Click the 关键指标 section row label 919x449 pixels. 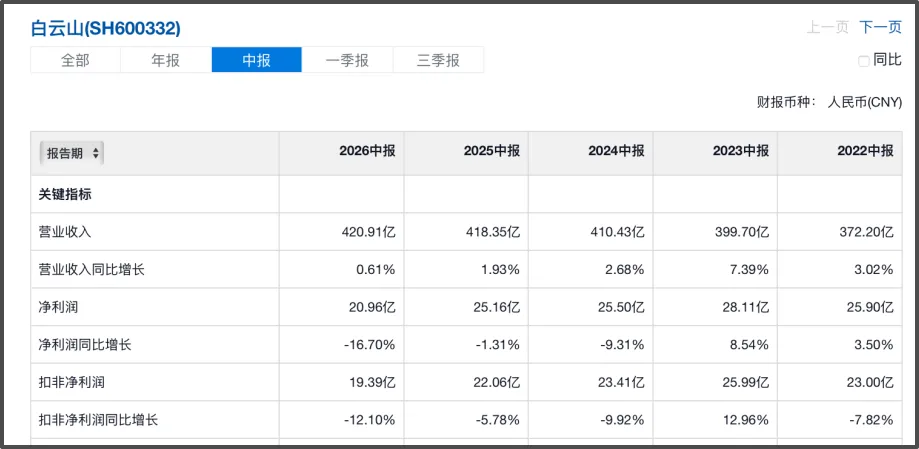click(x=64, y=195)
